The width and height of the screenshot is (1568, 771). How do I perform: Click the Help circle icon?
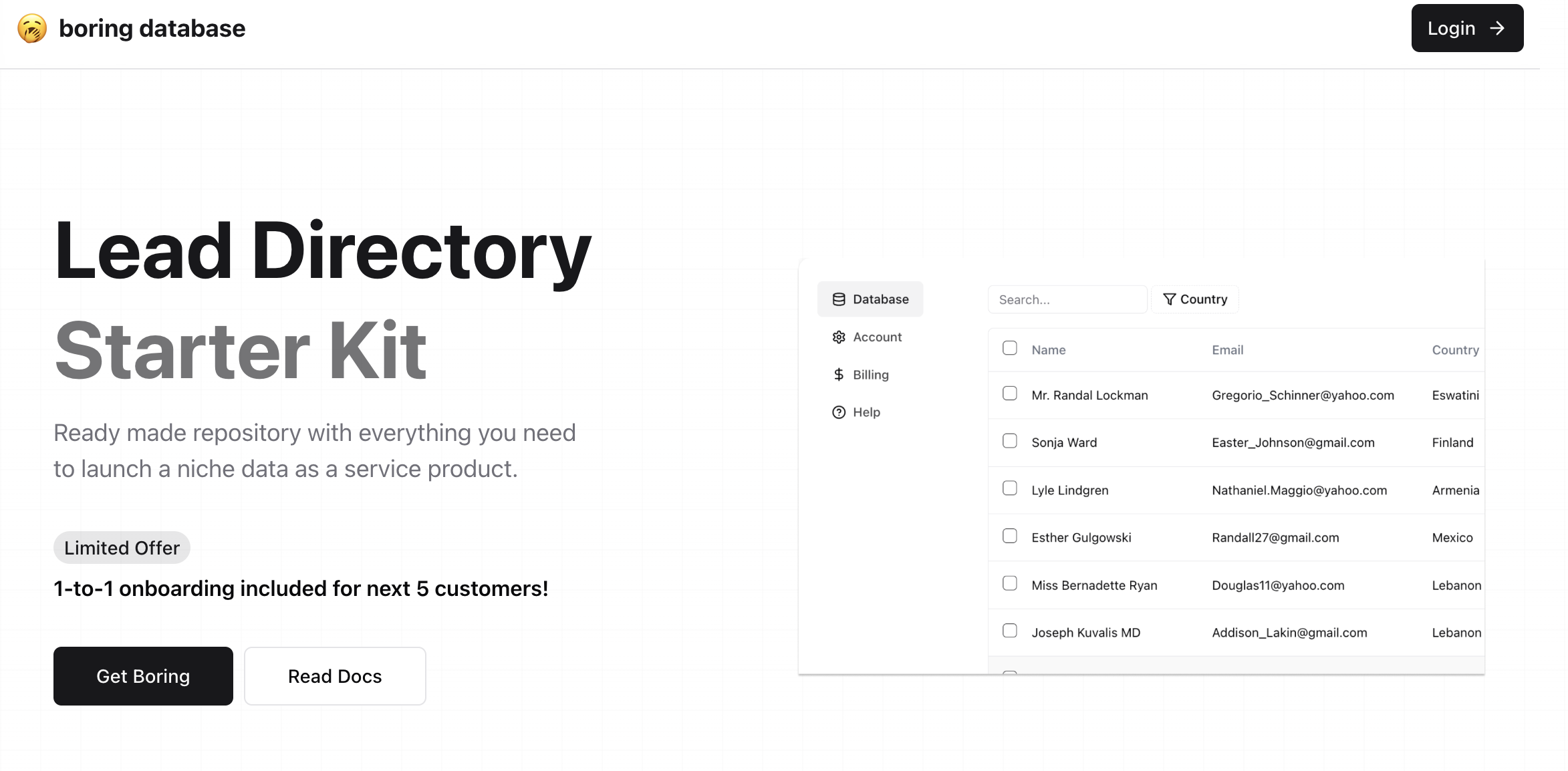pos(839,412)
